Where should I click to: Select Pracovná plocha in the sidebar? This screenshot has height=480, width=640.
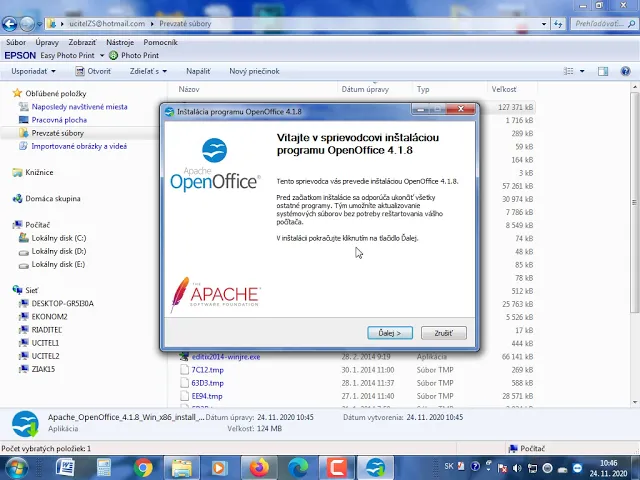pyautogui.click(x=59, y=120)
